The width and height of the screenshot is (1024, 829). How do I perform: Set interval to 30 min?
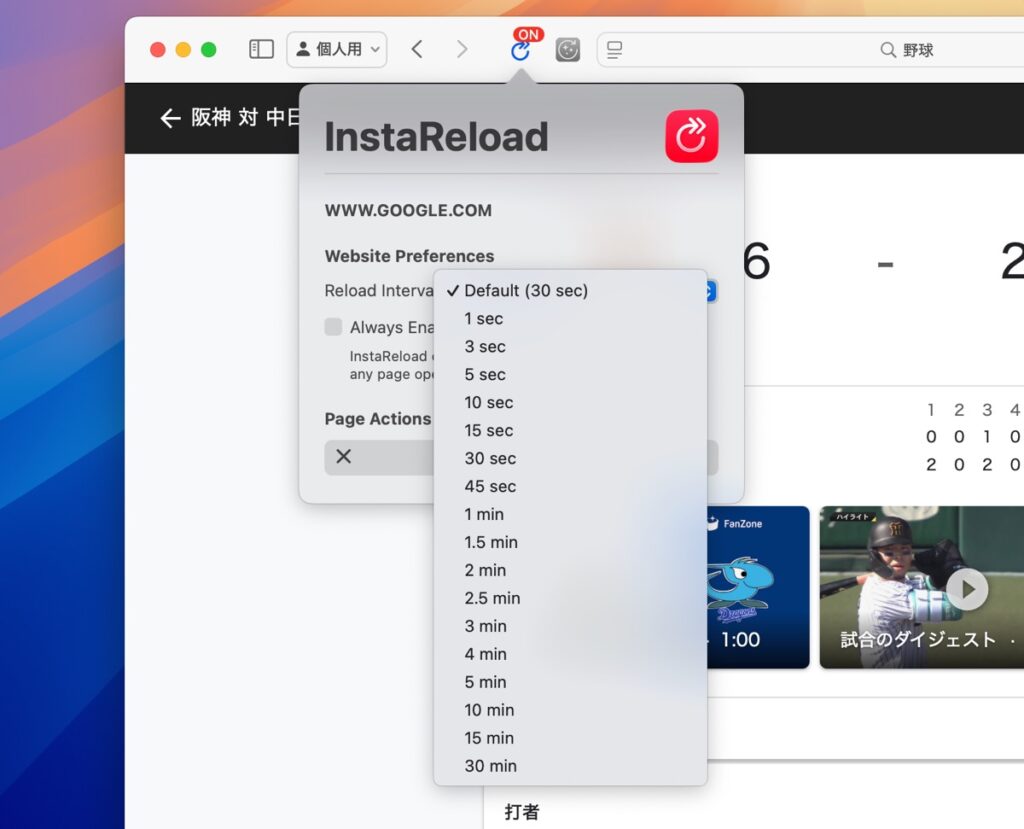tap(570, 766)
